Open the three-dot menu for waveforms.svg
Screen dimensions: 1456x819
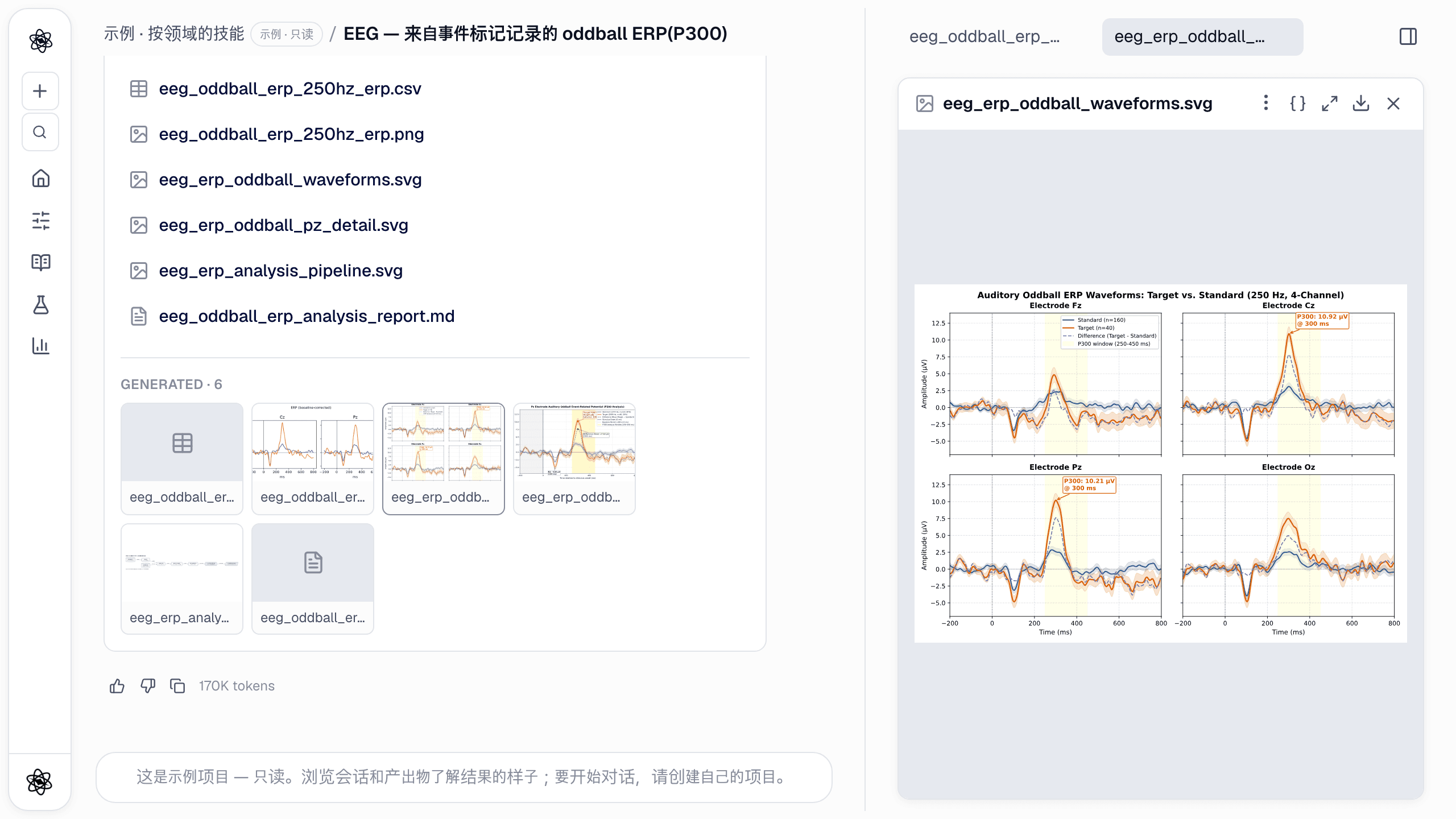click(1265, 103)
